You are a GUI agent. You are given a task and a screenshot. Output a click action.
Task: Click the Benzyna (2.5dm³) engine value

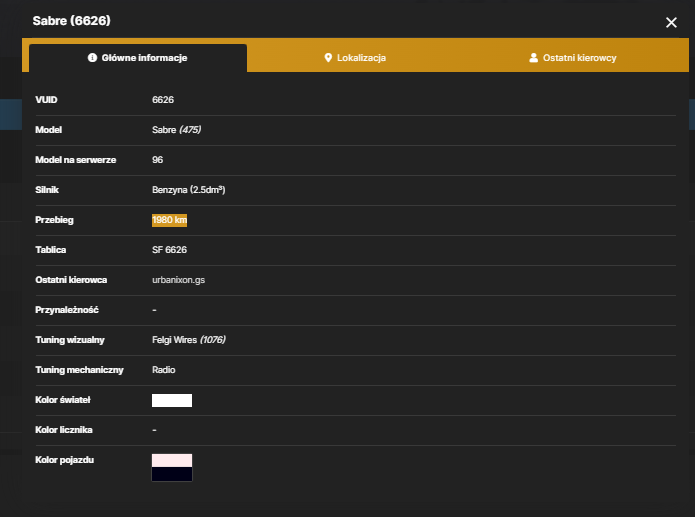click(x=188, y=190)
